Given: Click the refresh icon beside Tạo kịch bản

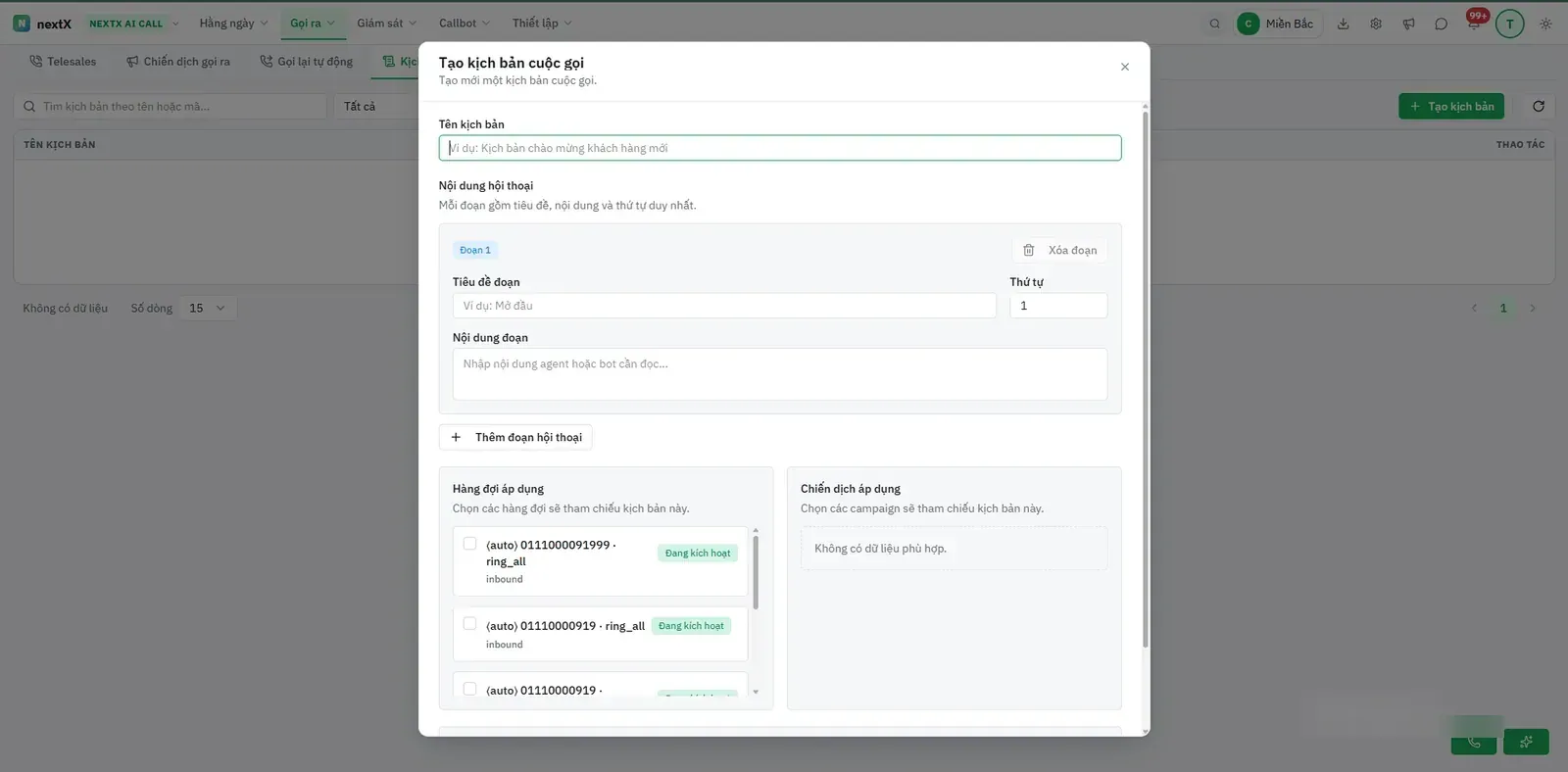Looking at the screenshot, I should click(x=1539, y=106).
